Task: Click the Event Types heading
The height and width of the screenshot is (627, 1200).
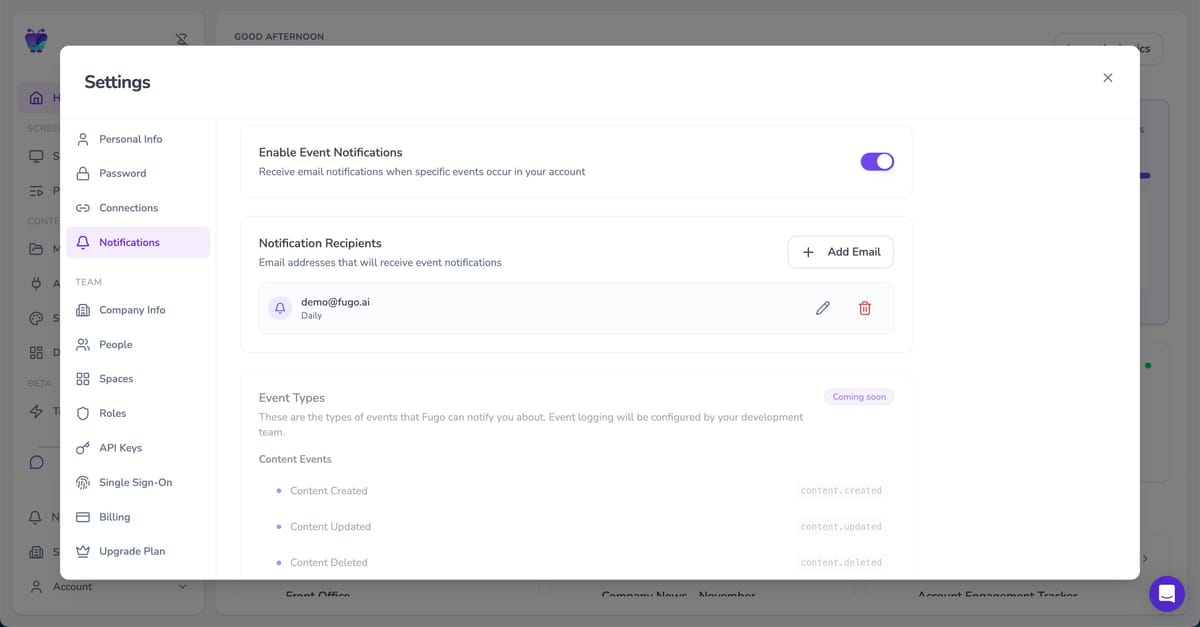Action: [x=292, y=397]
